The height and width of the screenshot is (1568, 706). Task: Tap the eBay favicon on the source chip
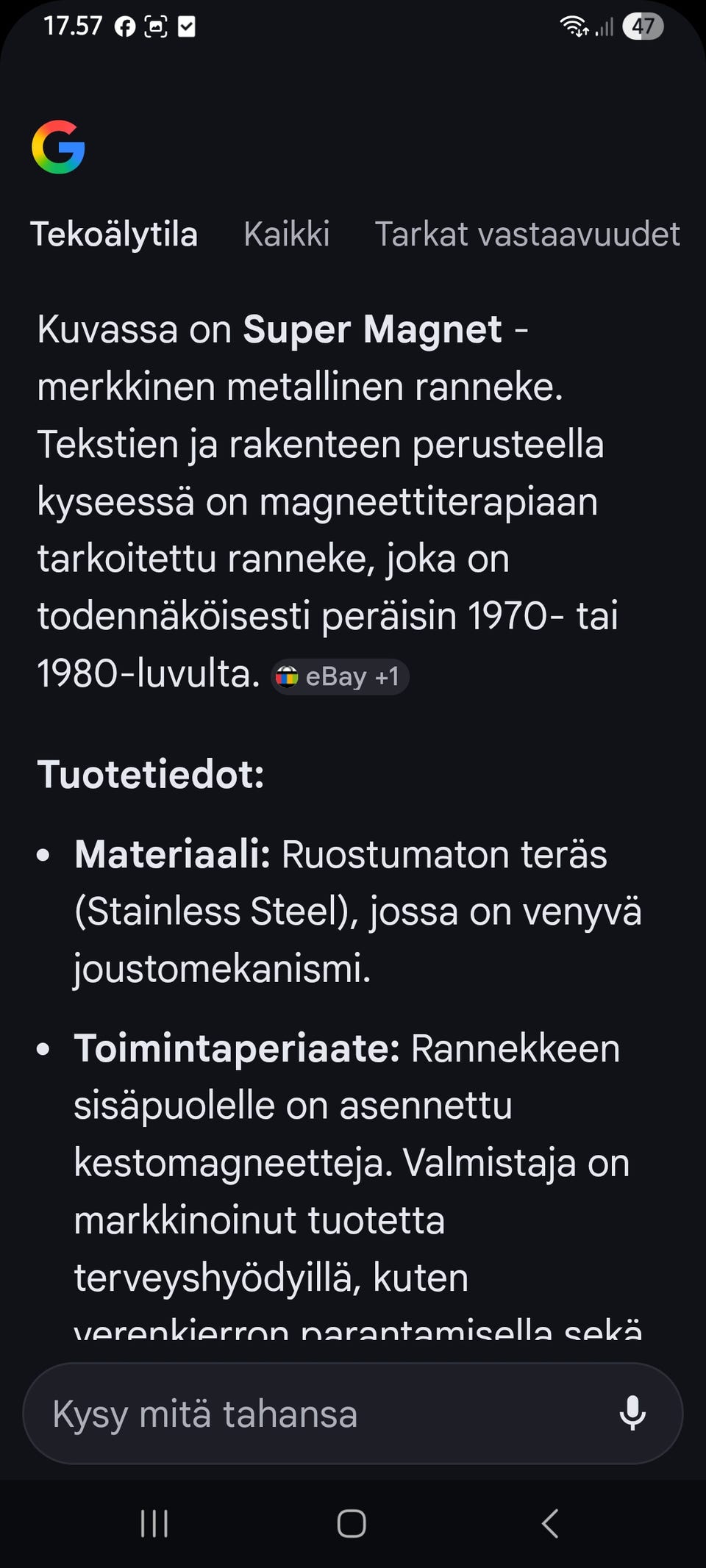coord(288,676)
